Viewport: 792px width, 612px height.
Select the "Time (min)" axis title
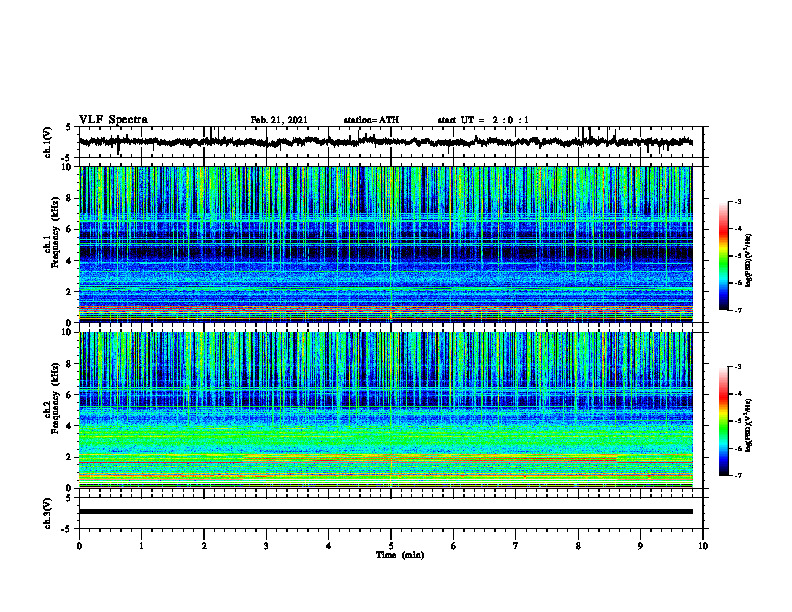[400, 555]
